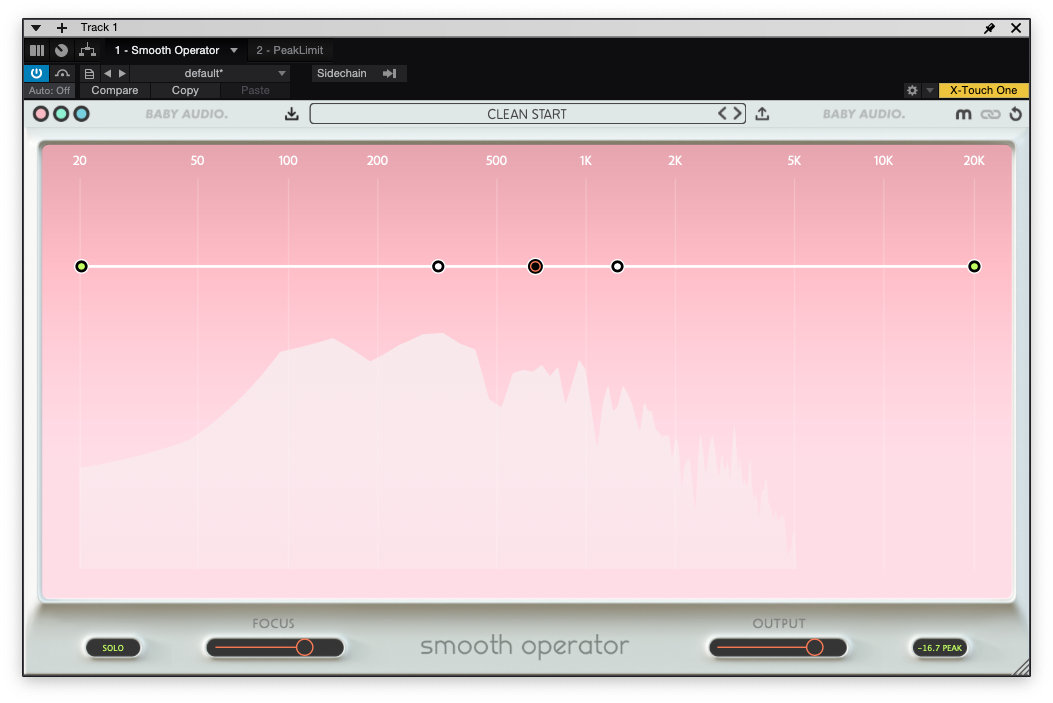The image size is (1053, 703).
Task: Open the preset file document icon
Action: 89,74
